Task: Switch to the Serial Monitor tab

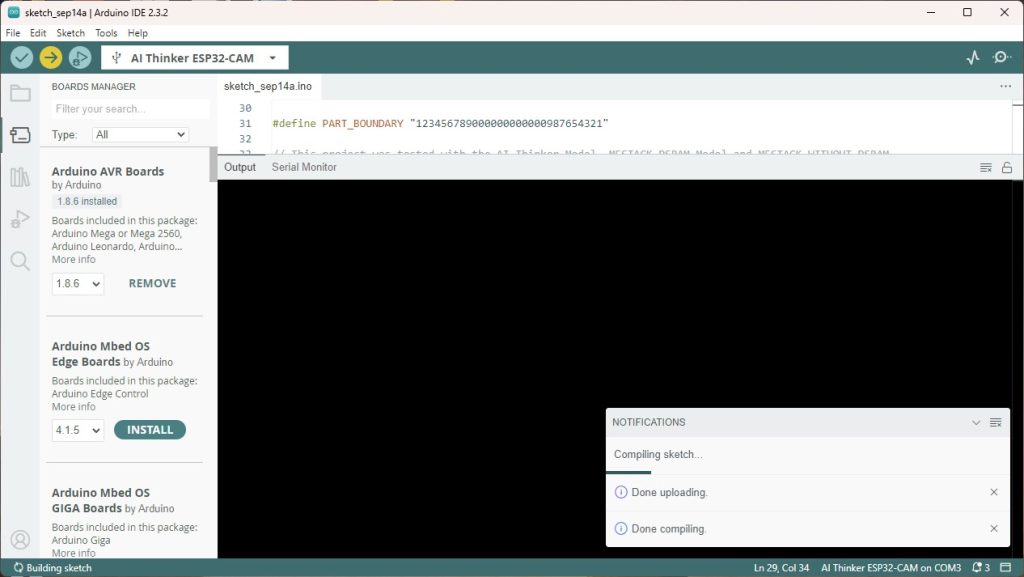Action: click(304, 167)
